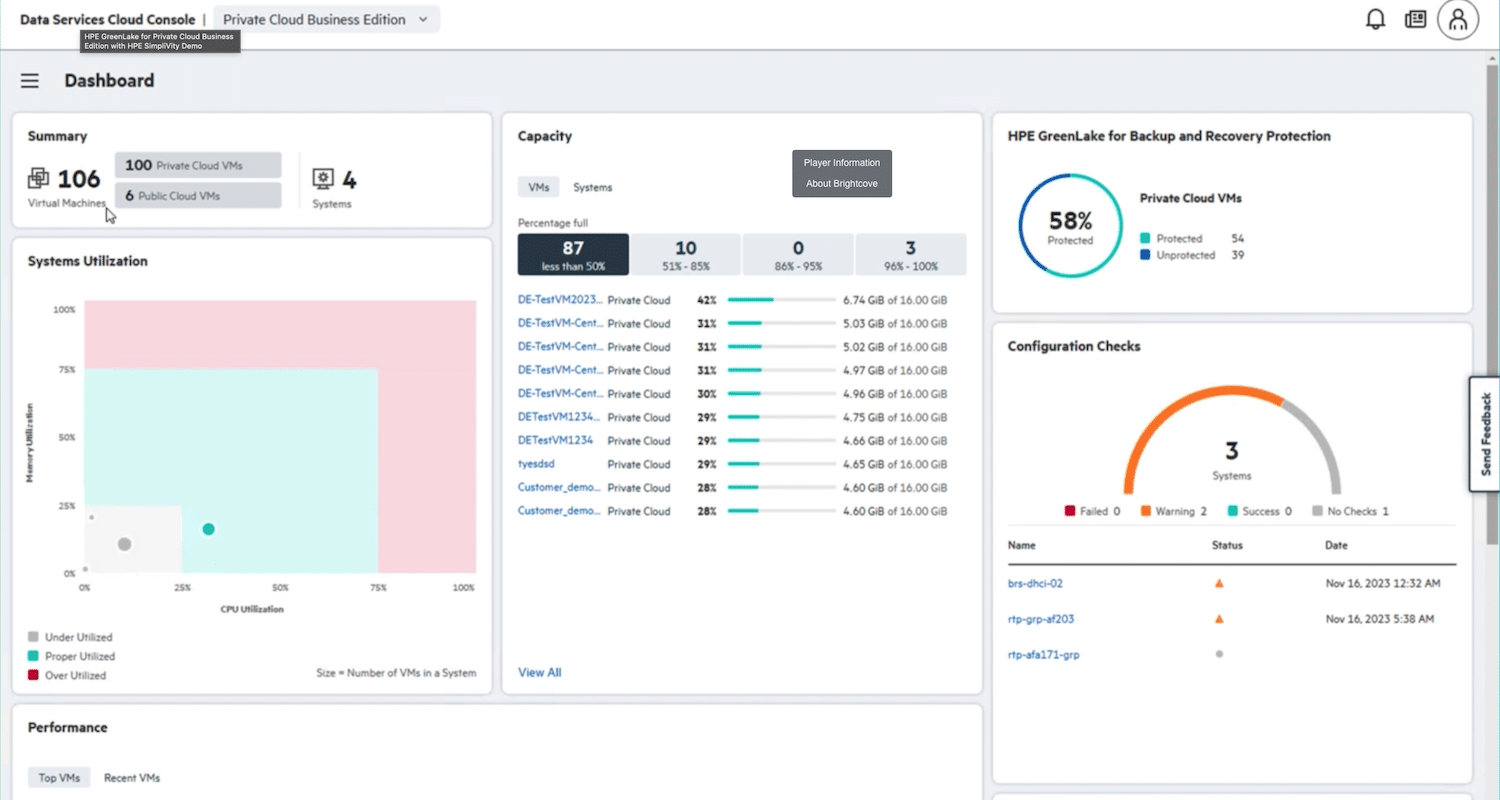The image size is (1500, 800).
Task: Open the hamburger navigation menu
Action: pos(30,81)
